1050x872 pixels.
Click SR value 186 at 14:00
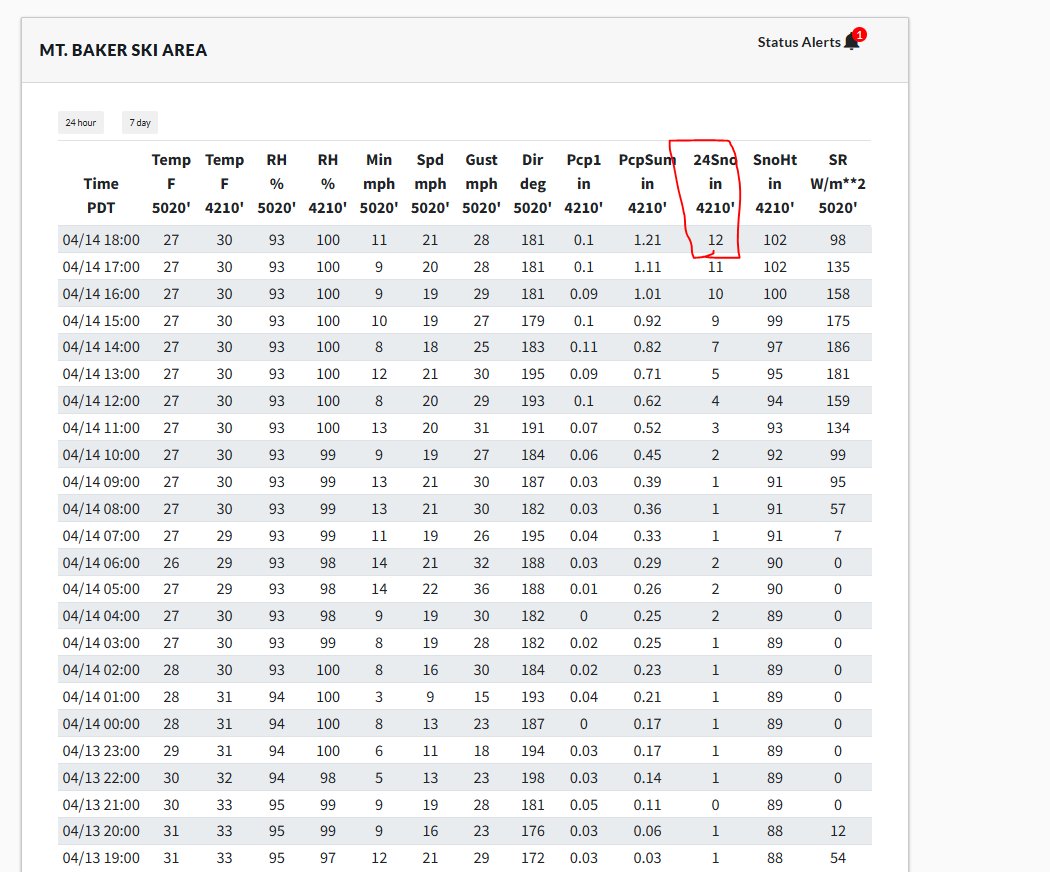838,347
